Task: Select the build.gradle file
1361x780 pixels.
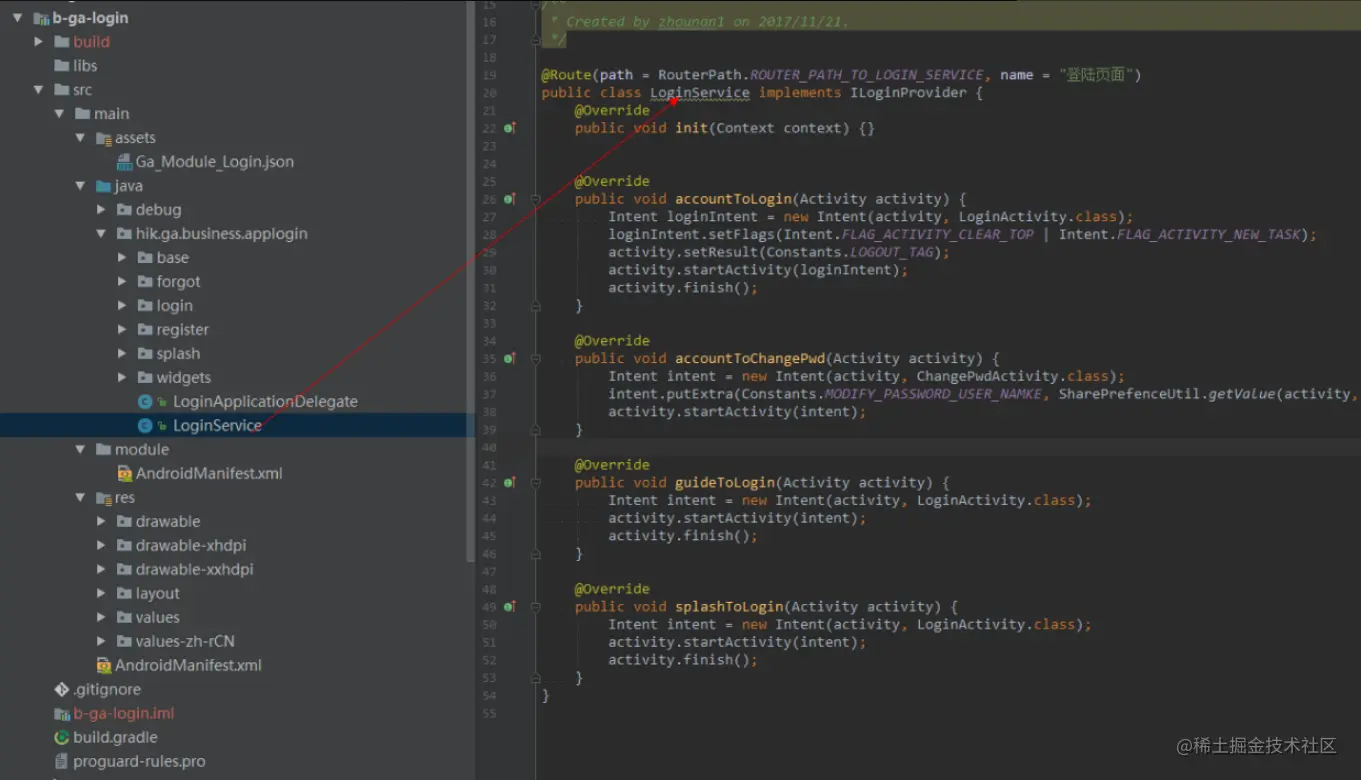Action: (115, 738)
